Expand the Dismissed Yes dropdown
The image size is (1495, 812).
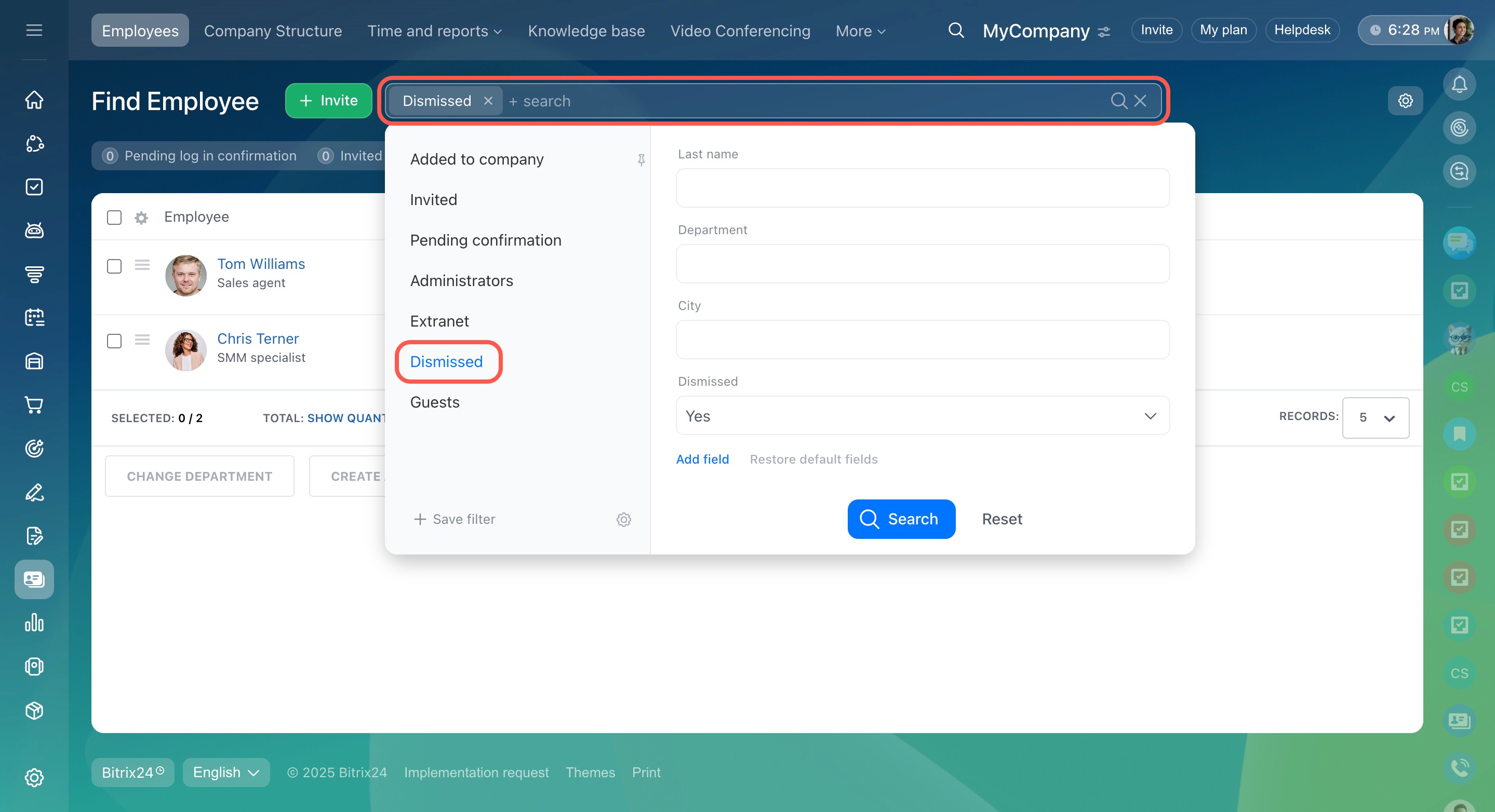[x=922, y=416]
